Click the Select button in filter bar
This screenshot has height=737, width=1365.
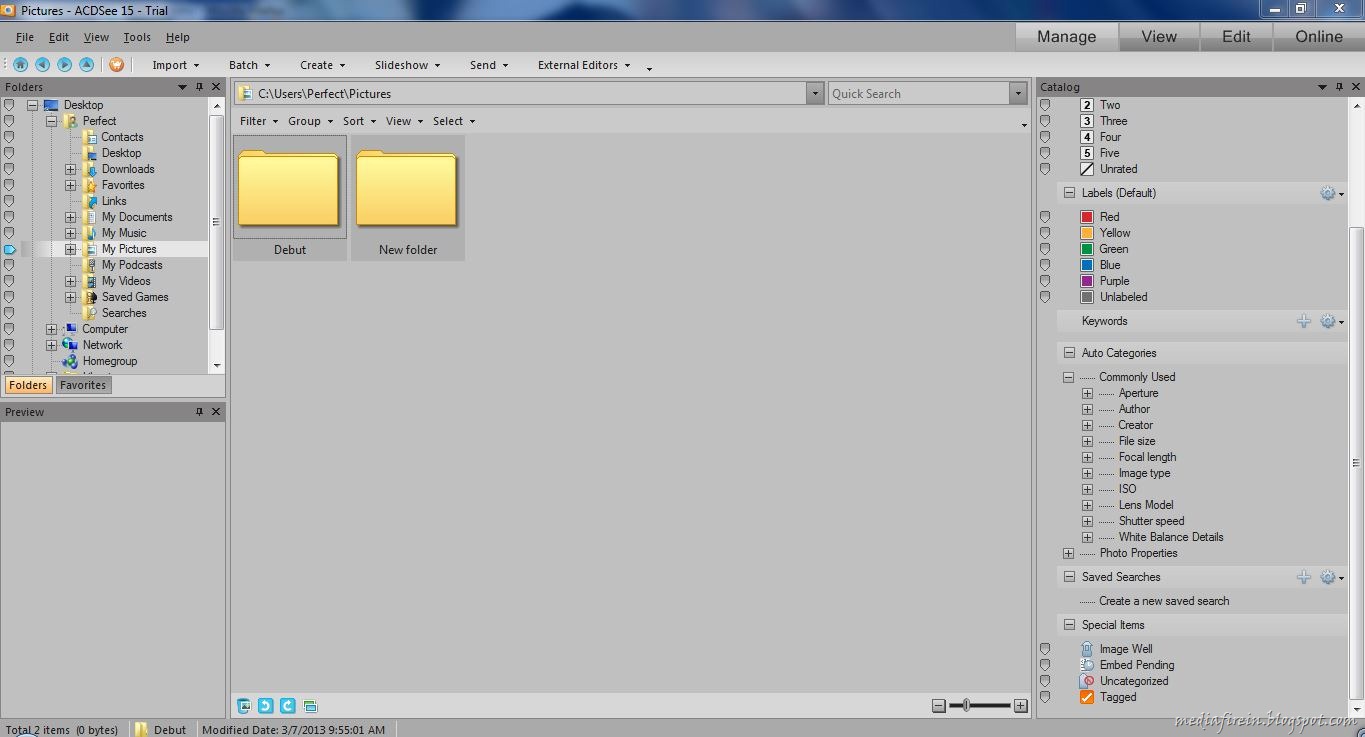click(x=454, y=121)
